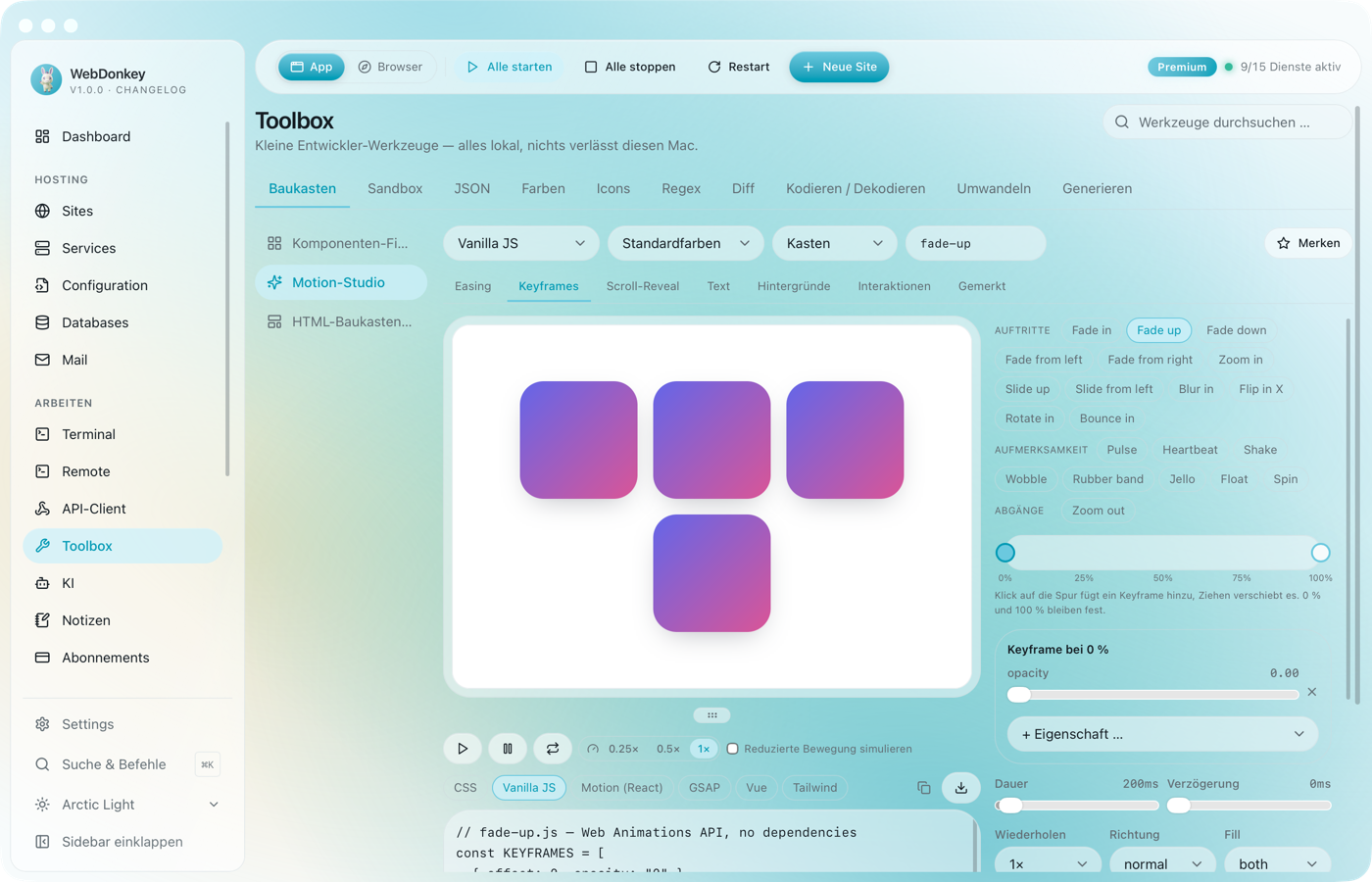Open Dashboard in the sidebar

click(x=122, y=136)
